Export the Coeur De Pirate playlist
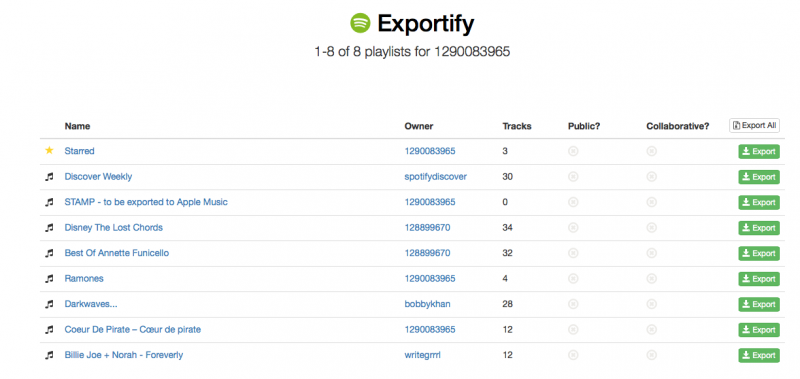 point(759,330)
